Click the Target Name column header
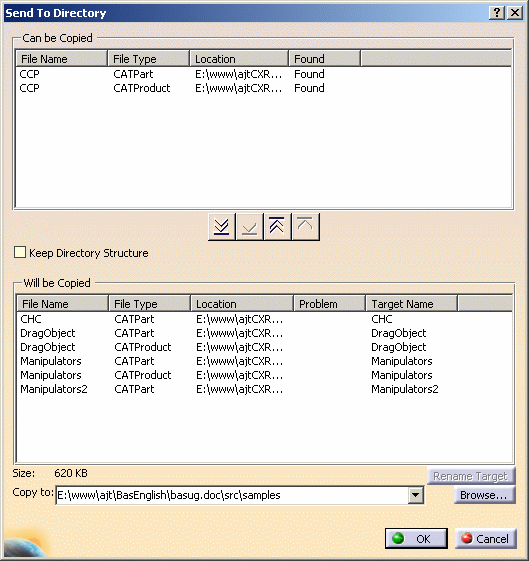 coord(412,304)
